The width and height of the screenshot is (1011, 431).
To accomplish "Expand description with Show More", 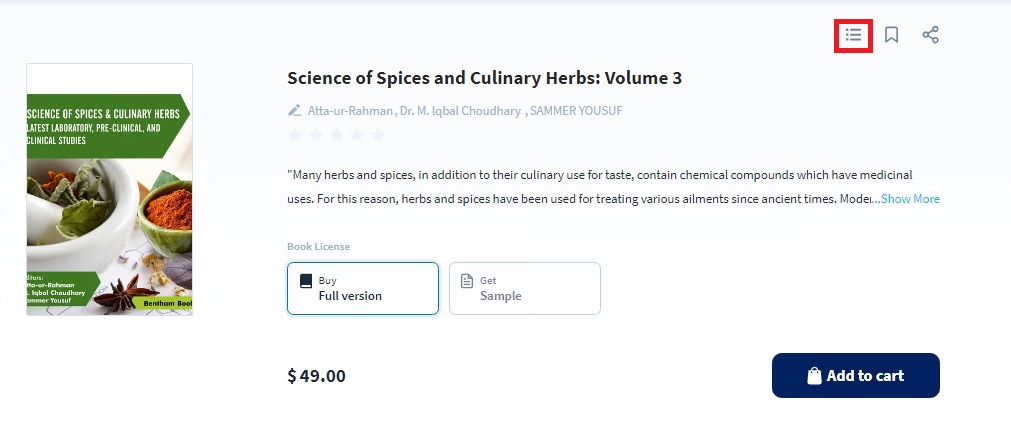I will (908, 199).
